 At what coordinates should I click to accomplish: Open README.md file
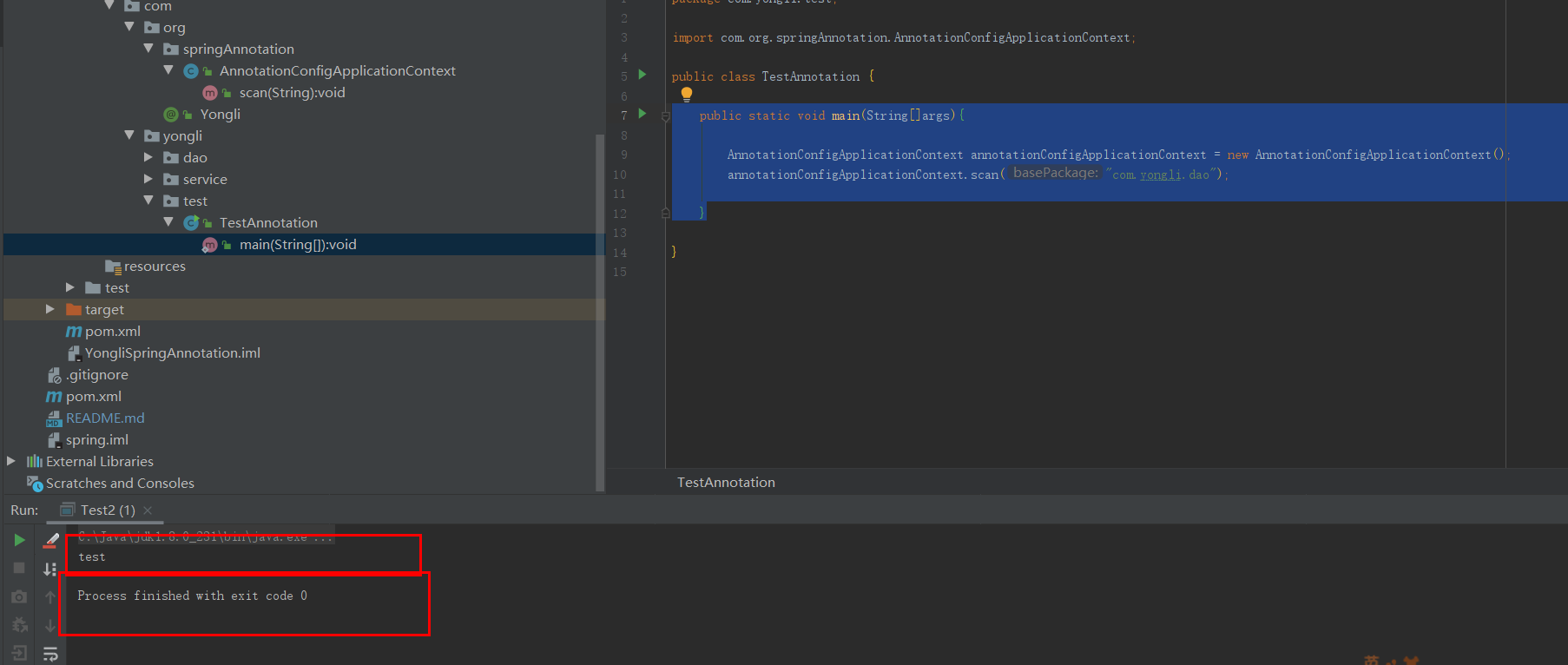pyautogui.click(x=105, y=418)
